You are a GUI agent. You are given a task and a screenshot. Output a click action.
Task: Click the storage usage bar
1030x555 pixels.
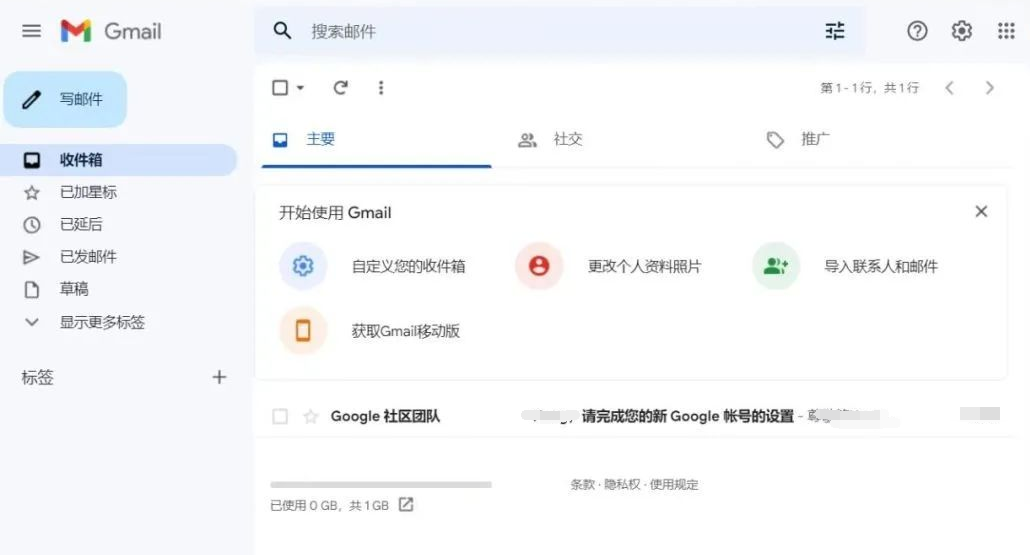click(381, 485)
